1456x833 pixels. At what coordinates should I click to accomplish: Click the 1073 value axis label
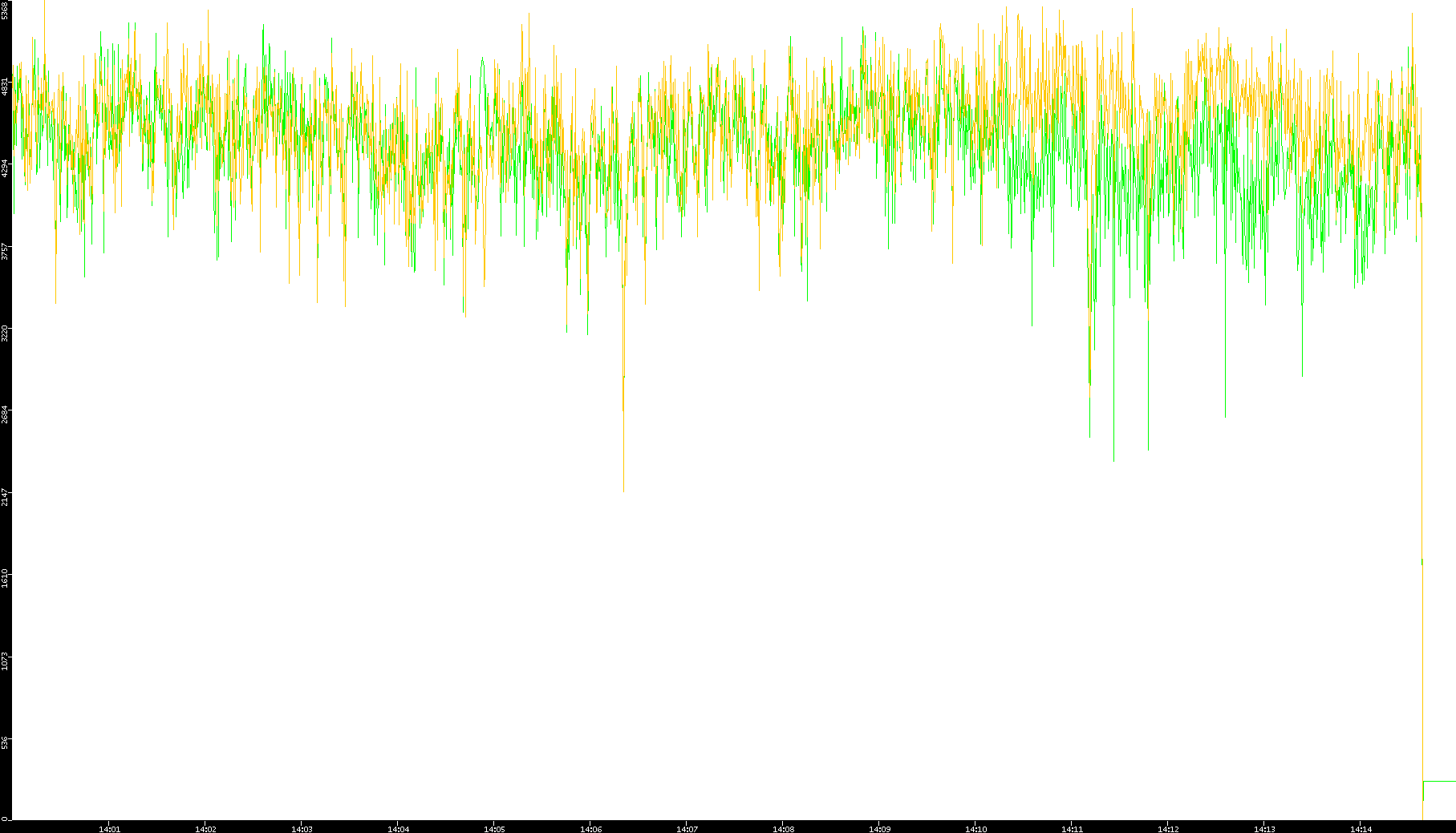click(x=6, y=661)
